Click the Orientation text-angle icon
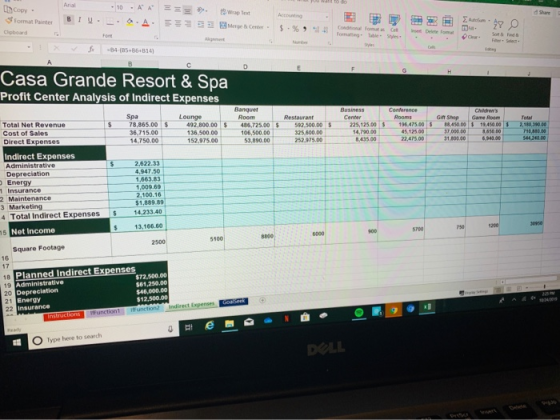 [201, 11]
